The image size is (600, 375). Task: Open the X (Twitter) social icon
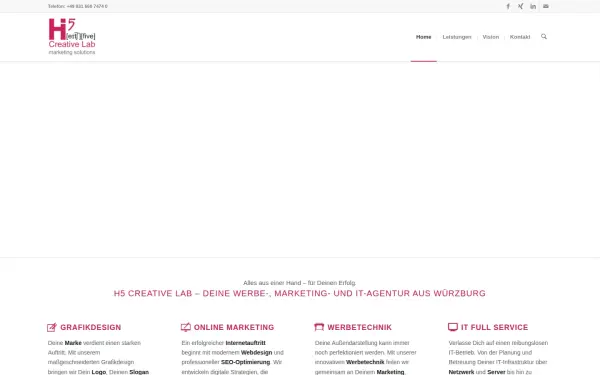520,6
